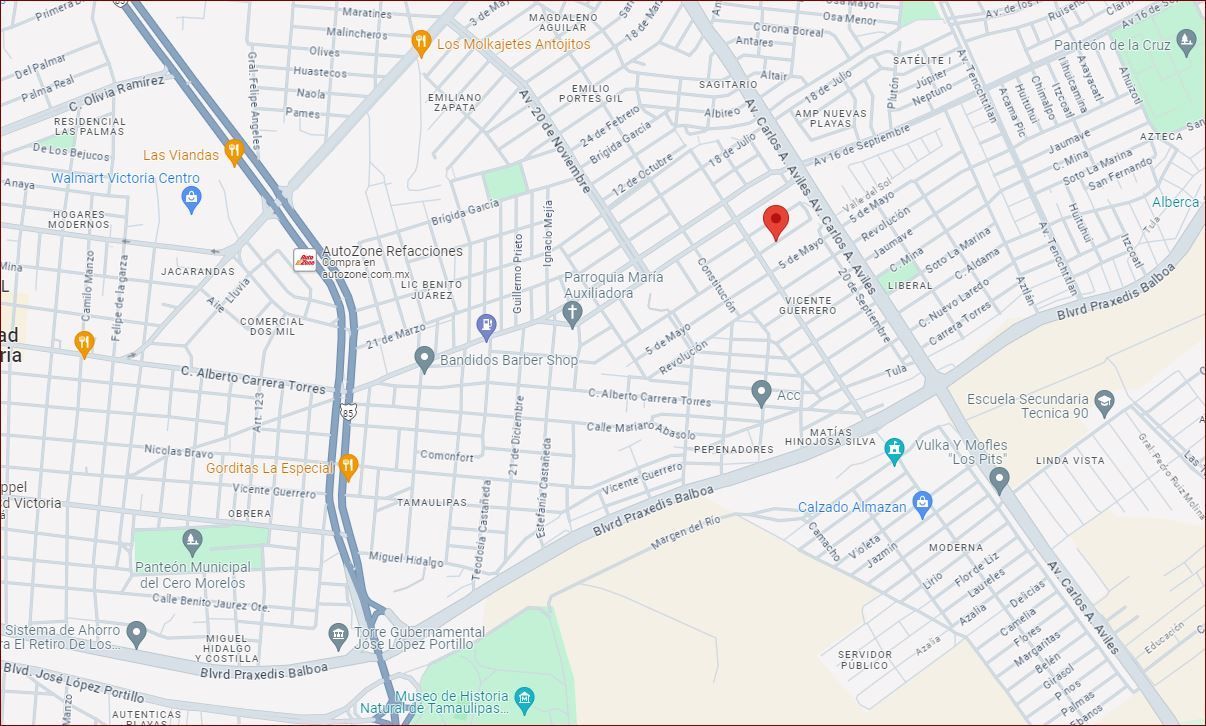The width and height of the screenshot is (1206, 726).
Task: Open Gorditas La Especial restaurant marker
Action: (x=348, y=467)
